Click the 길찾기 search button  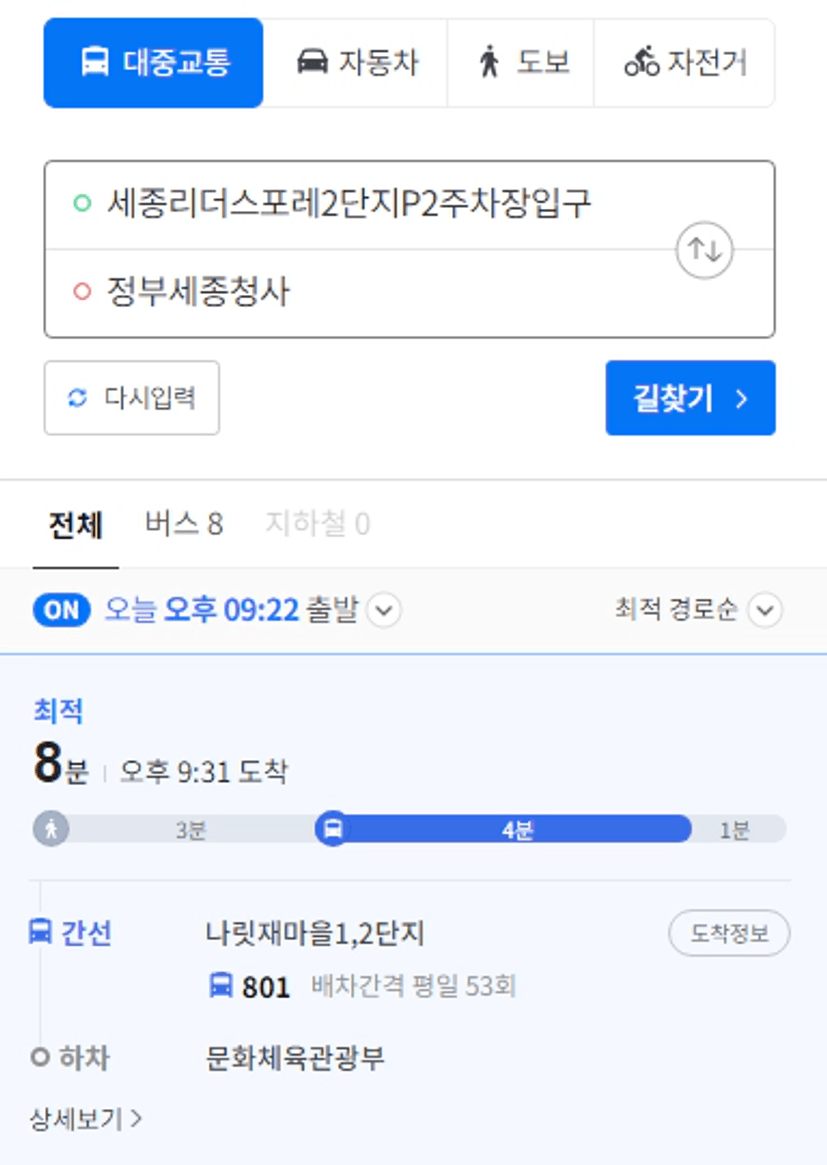click(690, 398)
